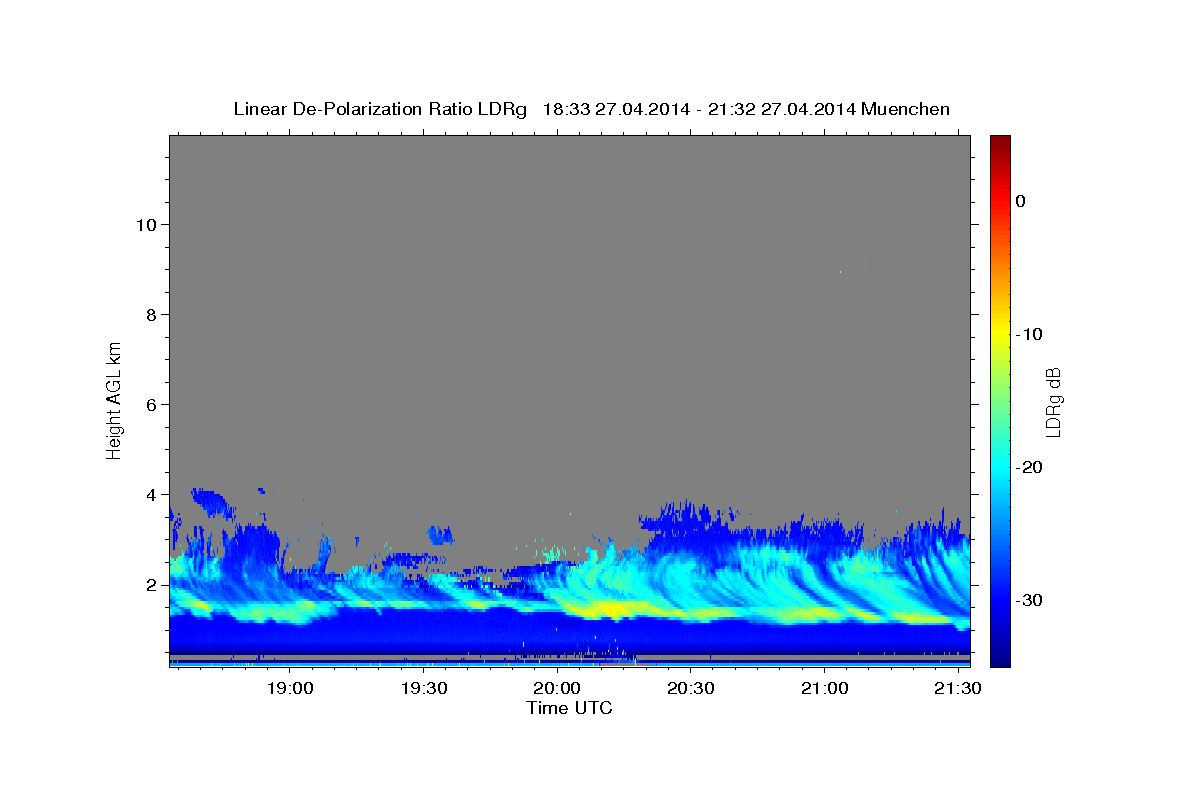
Task: Click the colorbar "-20" value label
Action: tap(1030, 467)
